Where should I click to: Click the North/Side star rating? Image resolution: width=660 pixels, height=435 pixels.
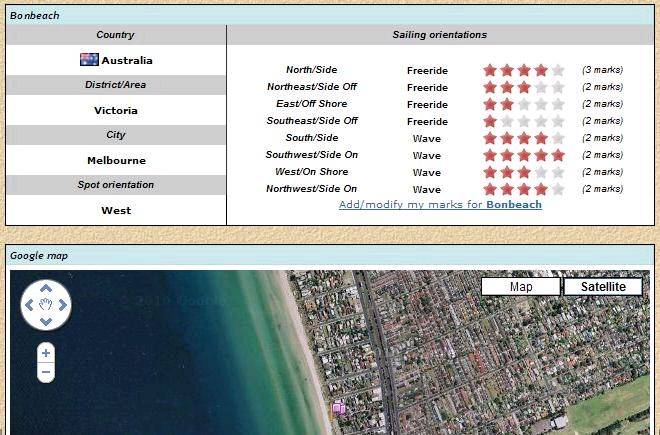point(523,70)
